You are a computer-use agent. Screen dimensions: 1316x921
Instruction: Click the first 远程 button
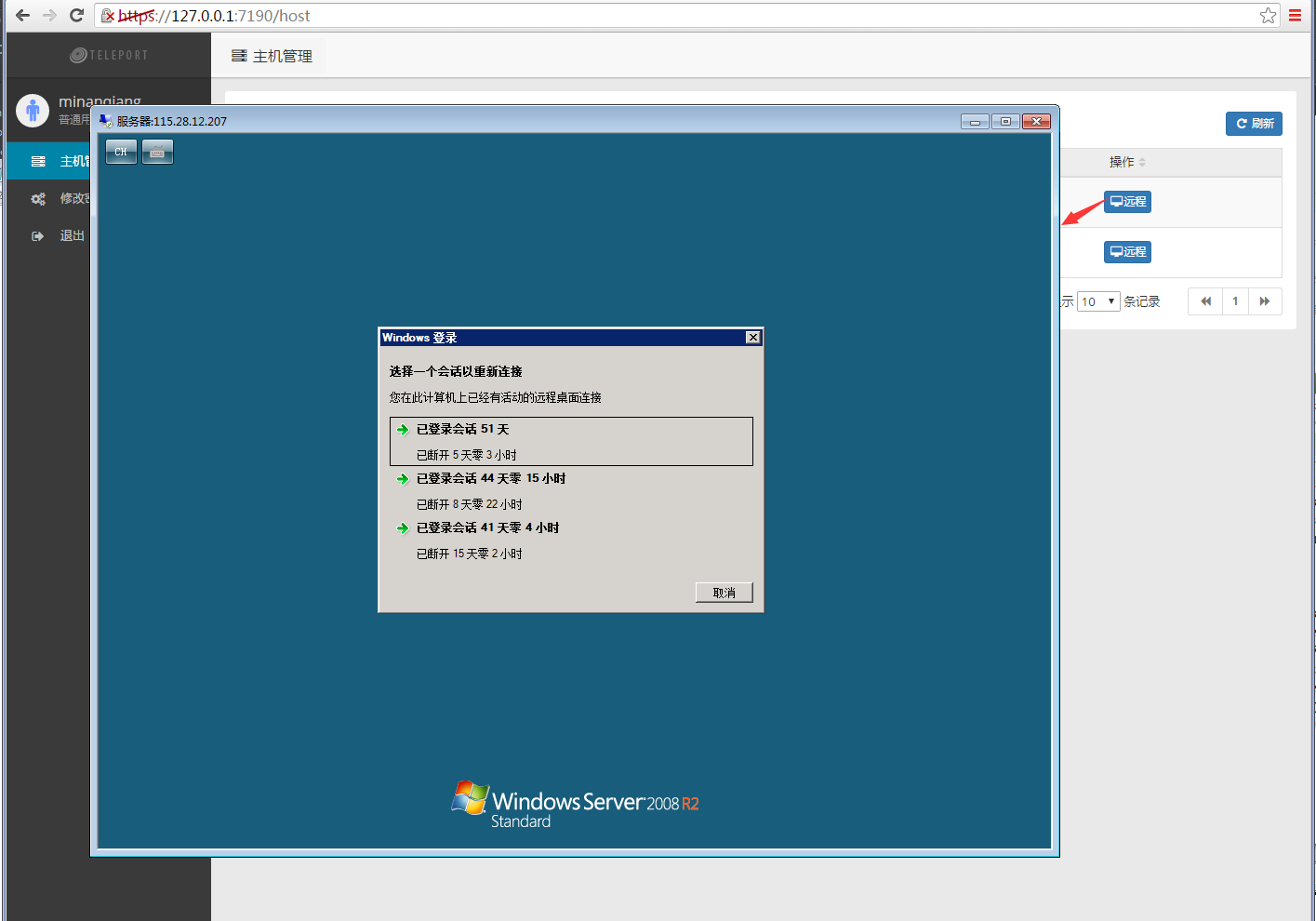click(1127, 202)
